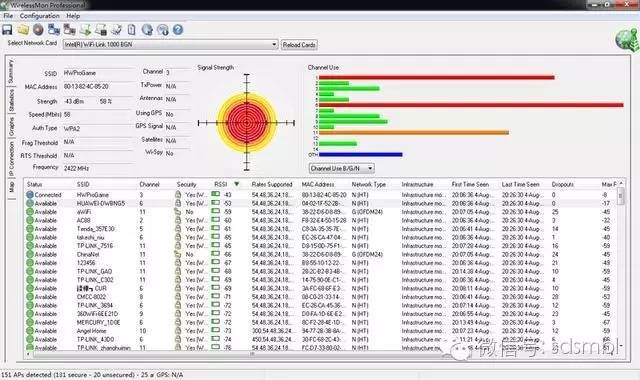Select the HWProGame row SSID cell
The height and width of the screenshot is (380, 640).
pyautogui.click(x=93, y=195)
